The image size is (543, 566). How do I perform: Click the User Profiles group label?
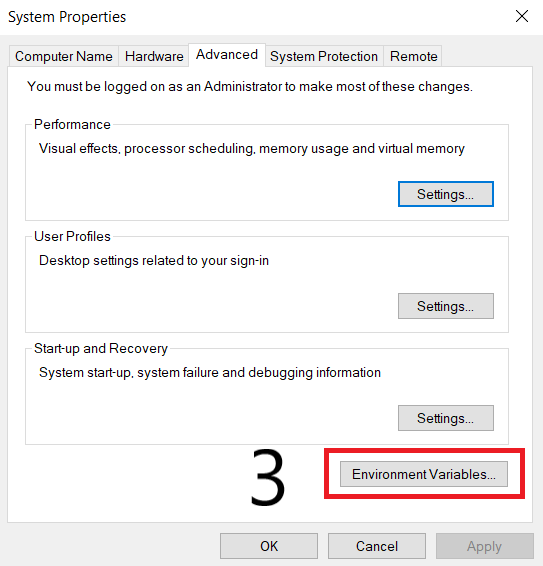pyautogui.click(x=72, y=236)
